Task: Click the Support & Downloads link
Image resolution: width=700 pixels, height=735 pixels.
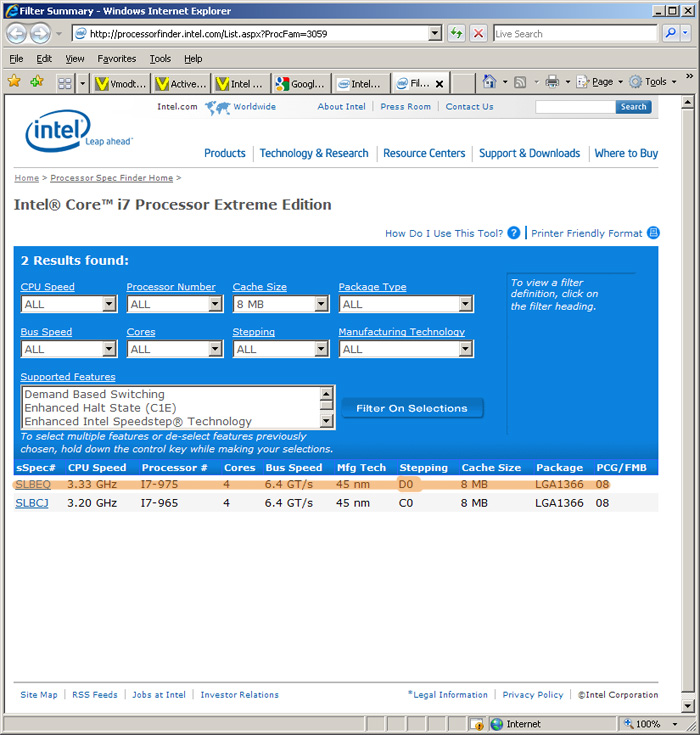Action: pyautogui.click(x=529, y=153)
